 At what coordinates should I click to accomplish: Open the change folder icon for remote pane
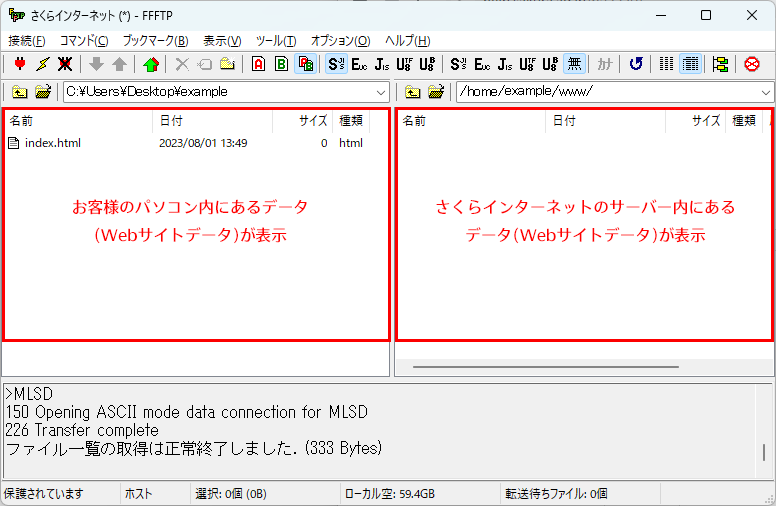coord(436,92)
